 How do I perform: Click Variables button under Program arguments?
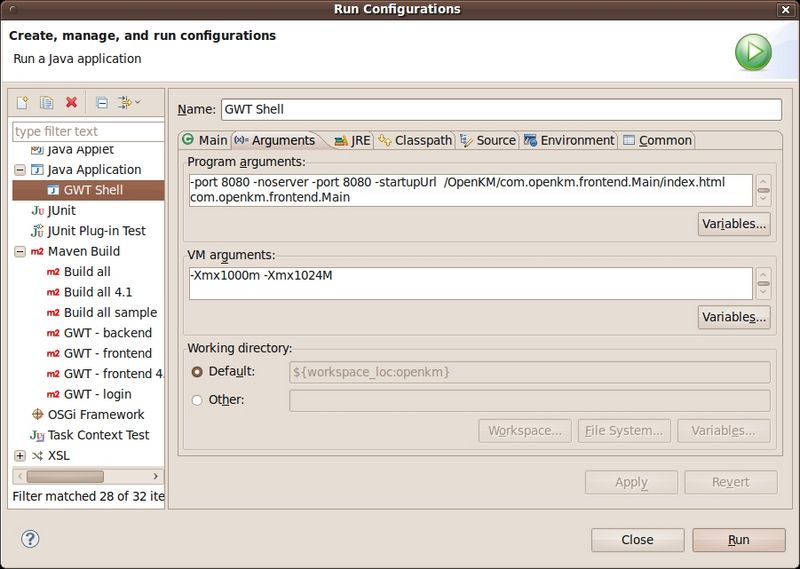tap(734, 224)
